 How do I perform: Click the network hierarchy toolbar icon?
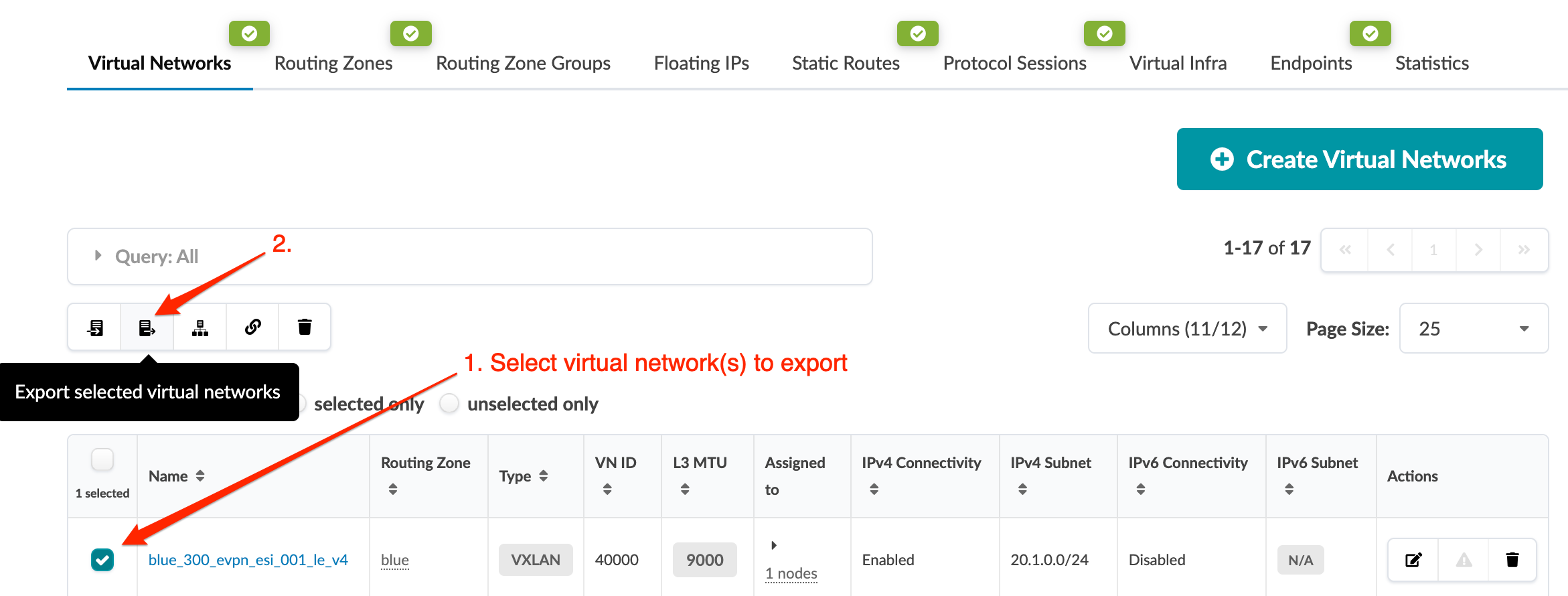coord(200,327)
